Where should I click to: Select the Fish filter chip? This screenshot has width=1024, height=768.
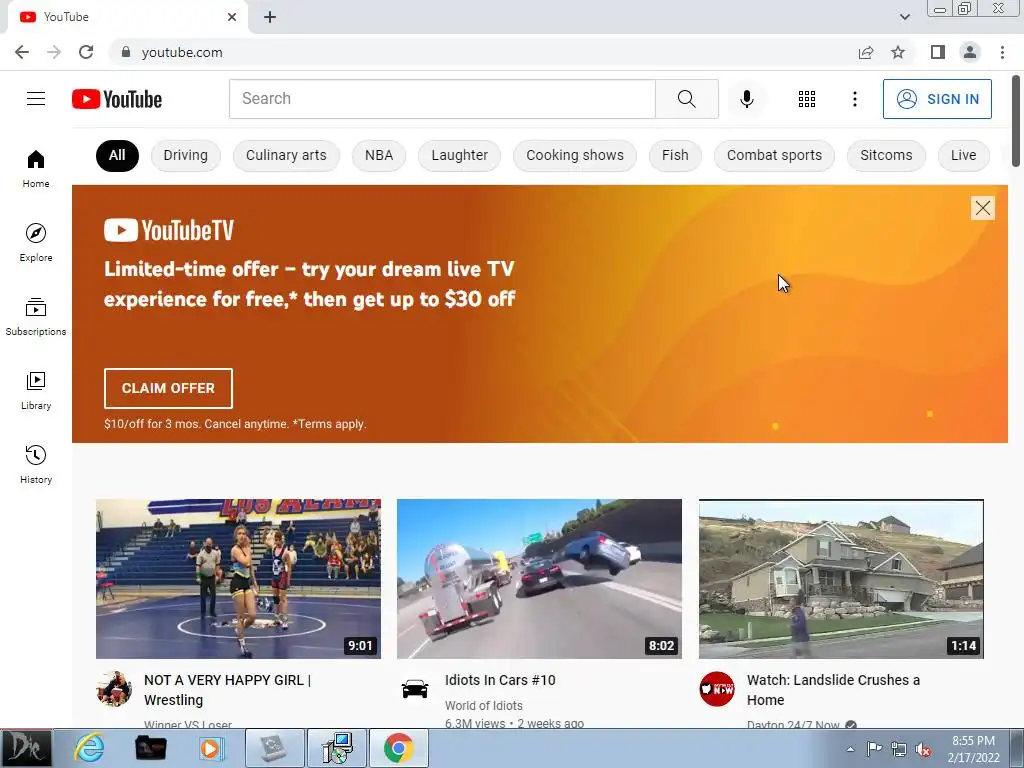pyautogui.click(x=675, y=155)
